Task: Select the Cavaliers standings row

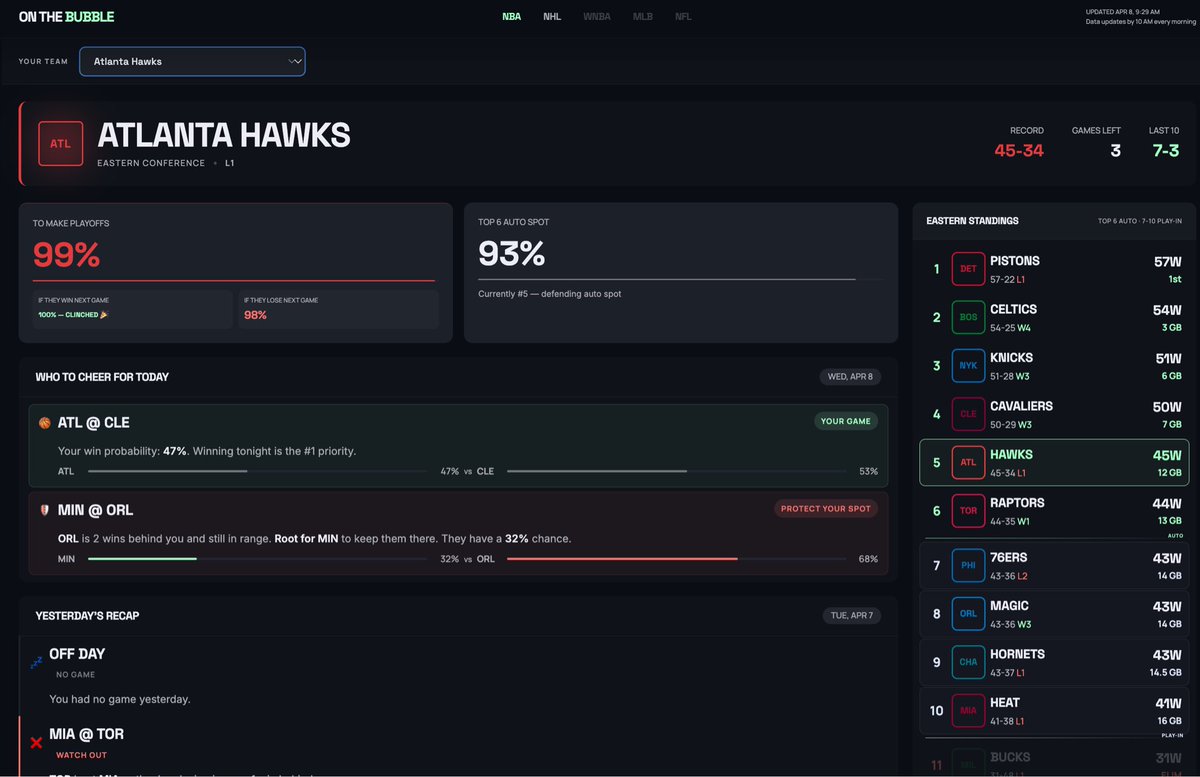Action: (x=1054, y=414)
